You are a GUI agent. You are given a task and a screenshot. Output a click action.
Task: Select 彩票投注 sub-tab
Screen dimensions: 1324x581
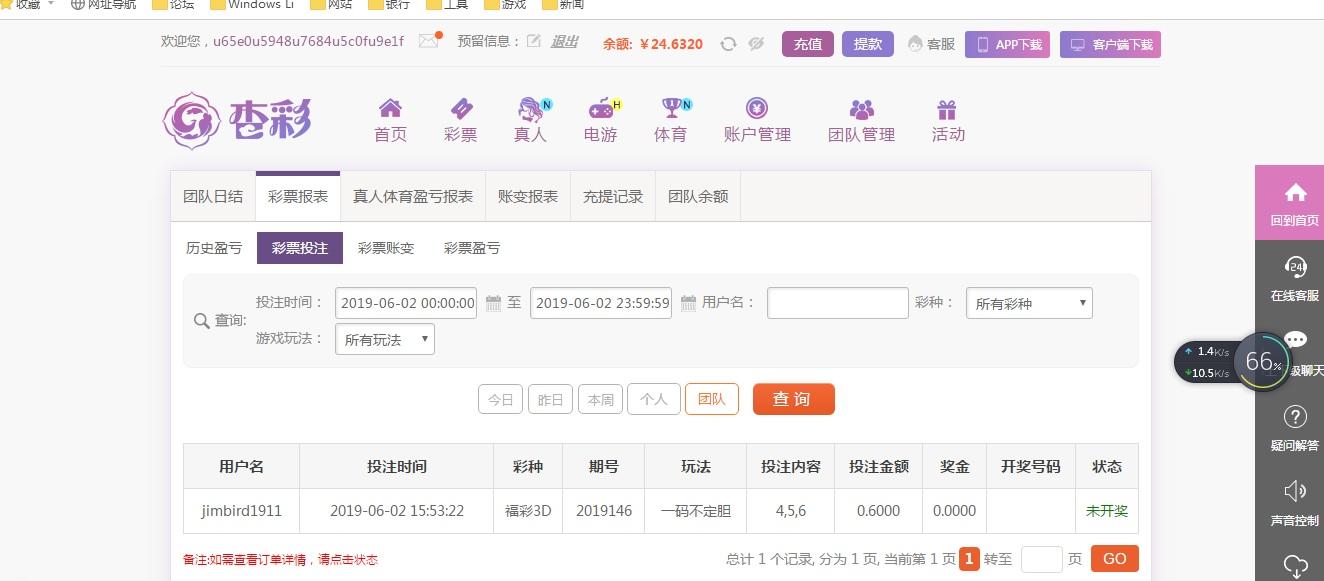(x=300, y=248)
